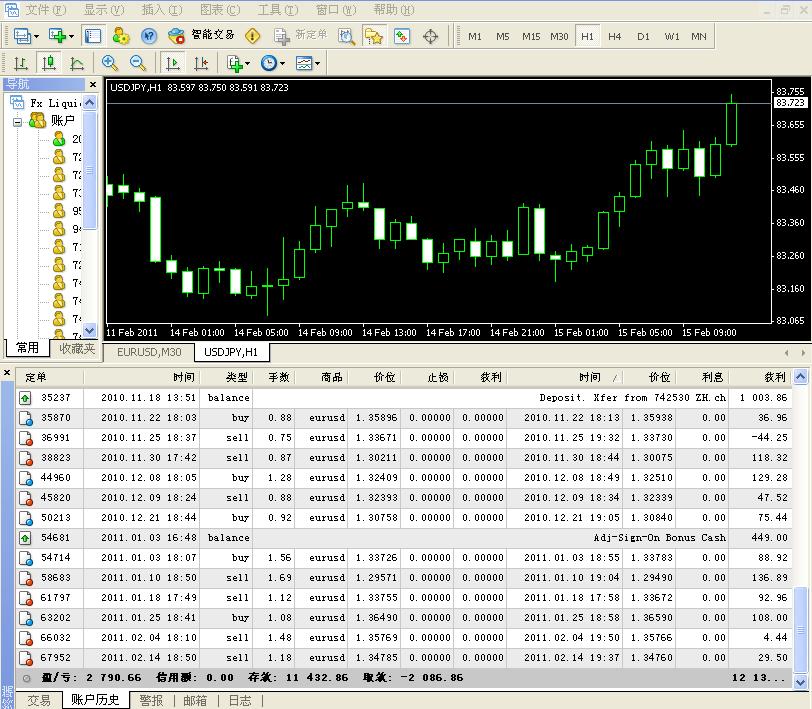Open the indicators list dropdown
The width and height of the screenshot is (812, 709).
click(x=238, y=63)
